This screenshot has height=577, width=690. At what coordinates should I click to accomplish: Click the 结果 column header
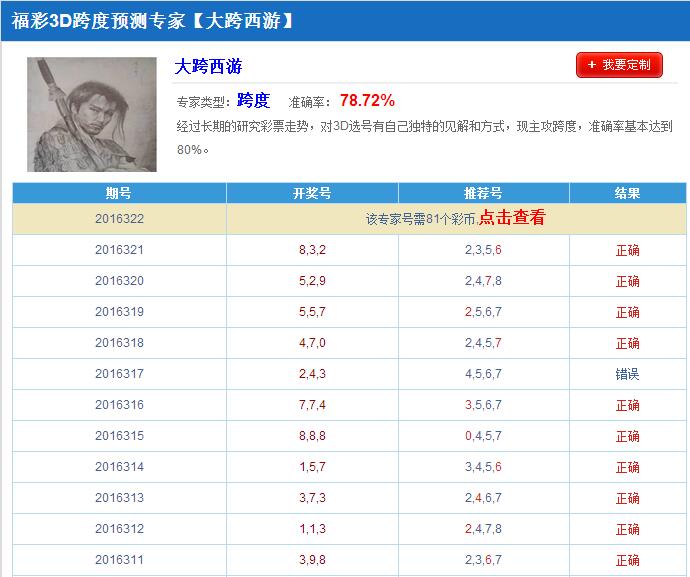[628, 193]
